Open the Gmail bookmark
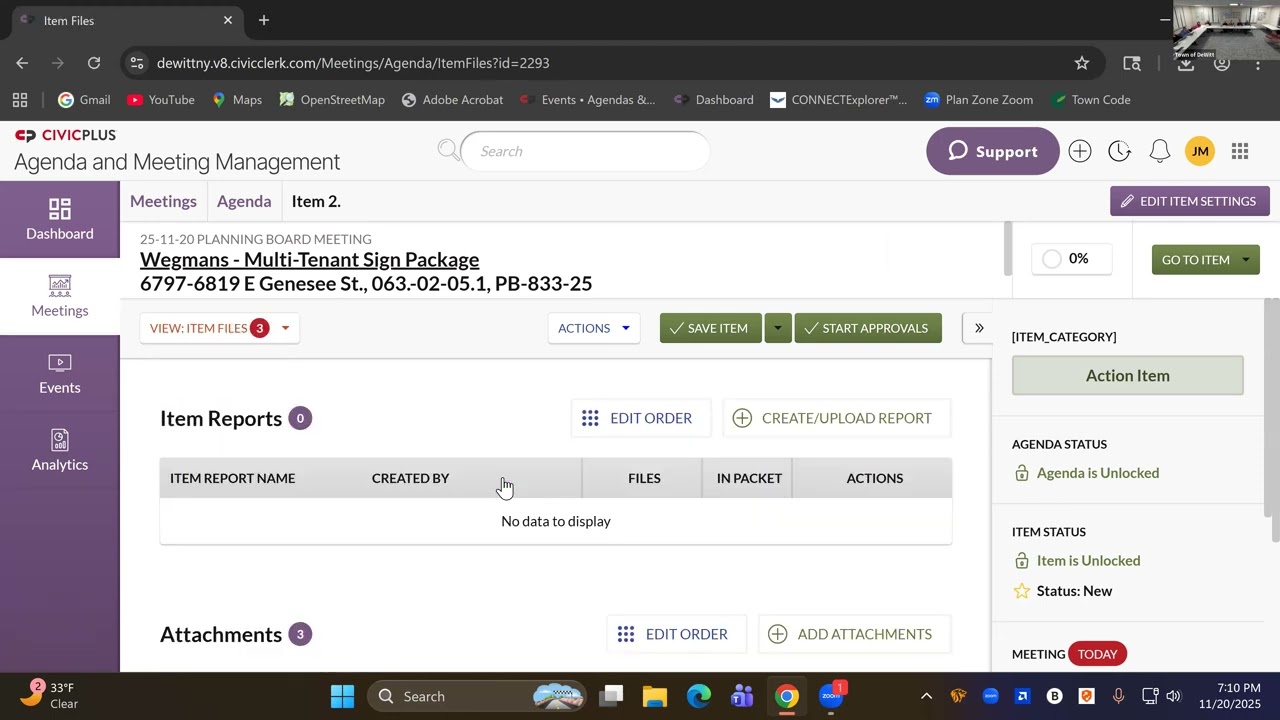 click(84, 100)
